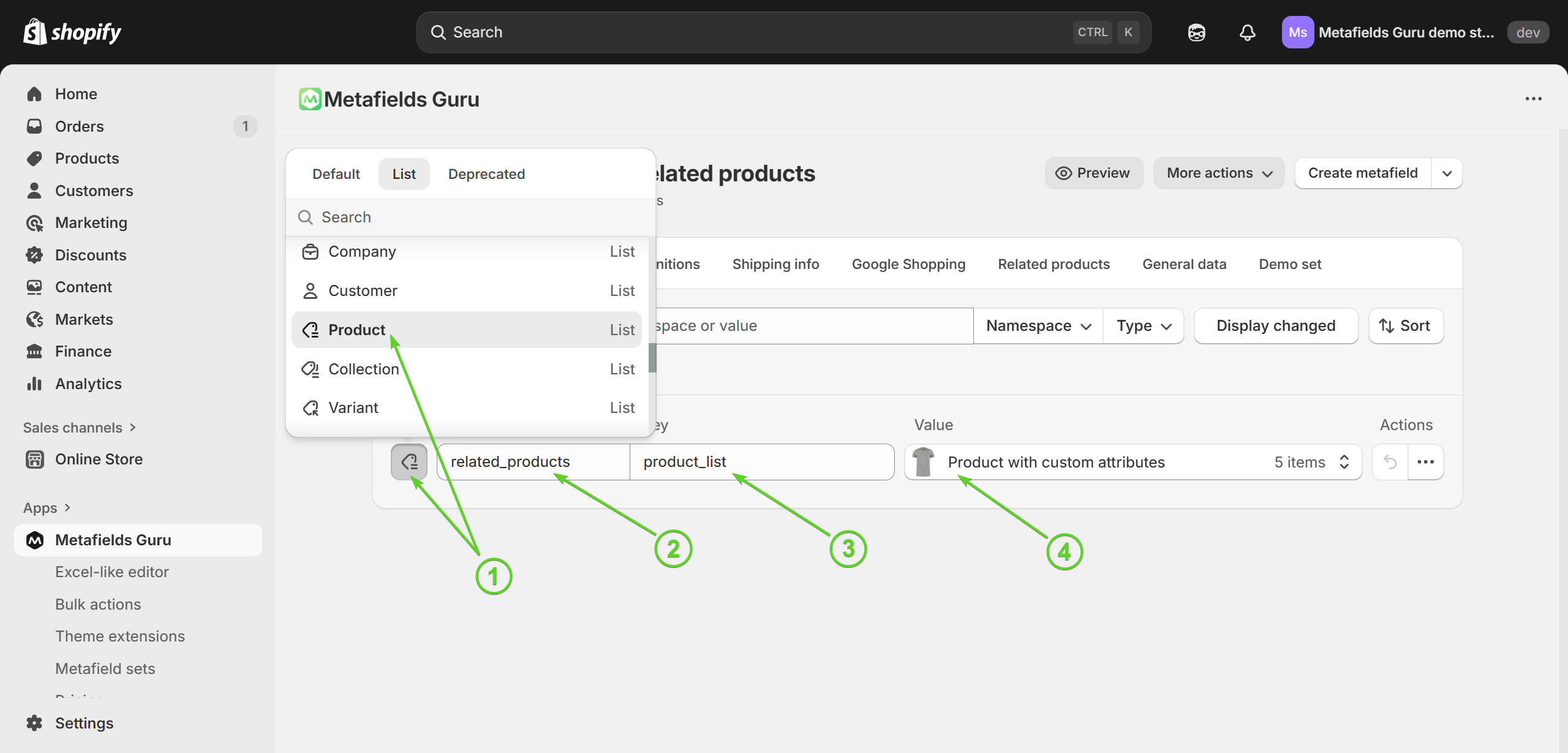1568x753 pixels.
Task: Open Settings gear in the sidebar
Action: [x=35, y=723]
